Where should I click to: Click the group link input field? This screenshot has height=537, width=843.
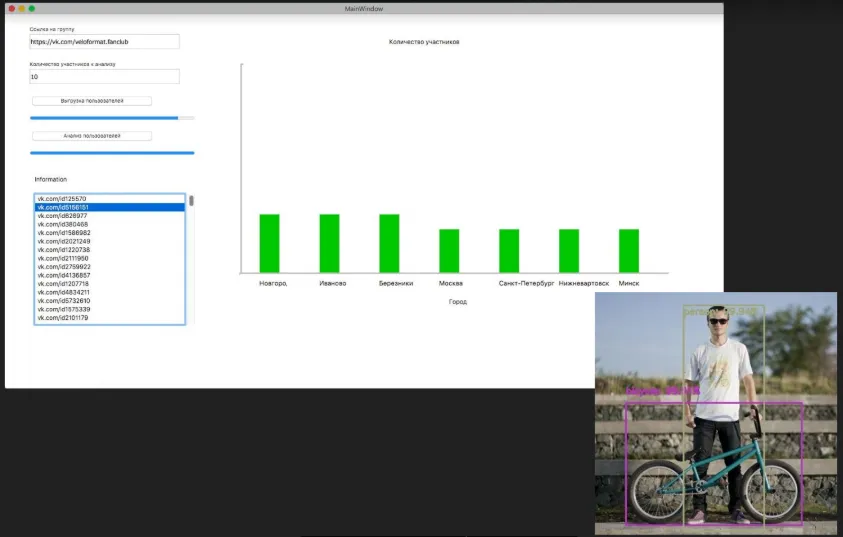pyautogui.click(x=104, y=42)
